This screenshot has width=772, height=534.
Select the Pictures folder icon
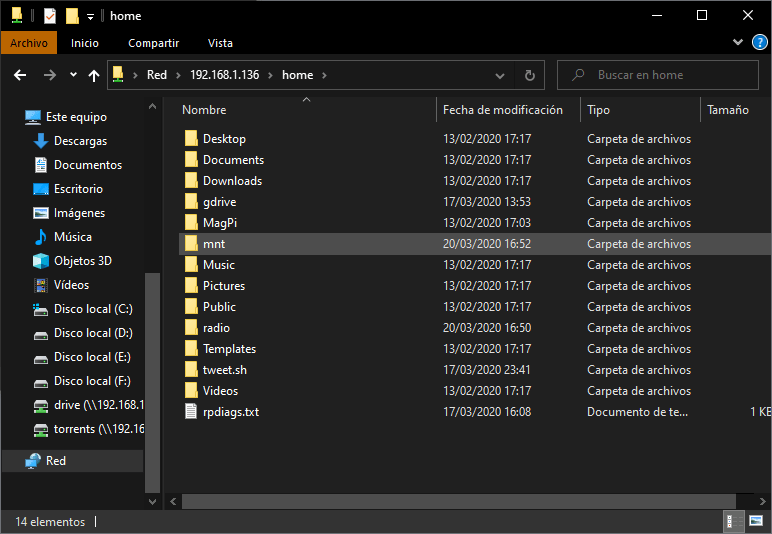click(191, 285)
